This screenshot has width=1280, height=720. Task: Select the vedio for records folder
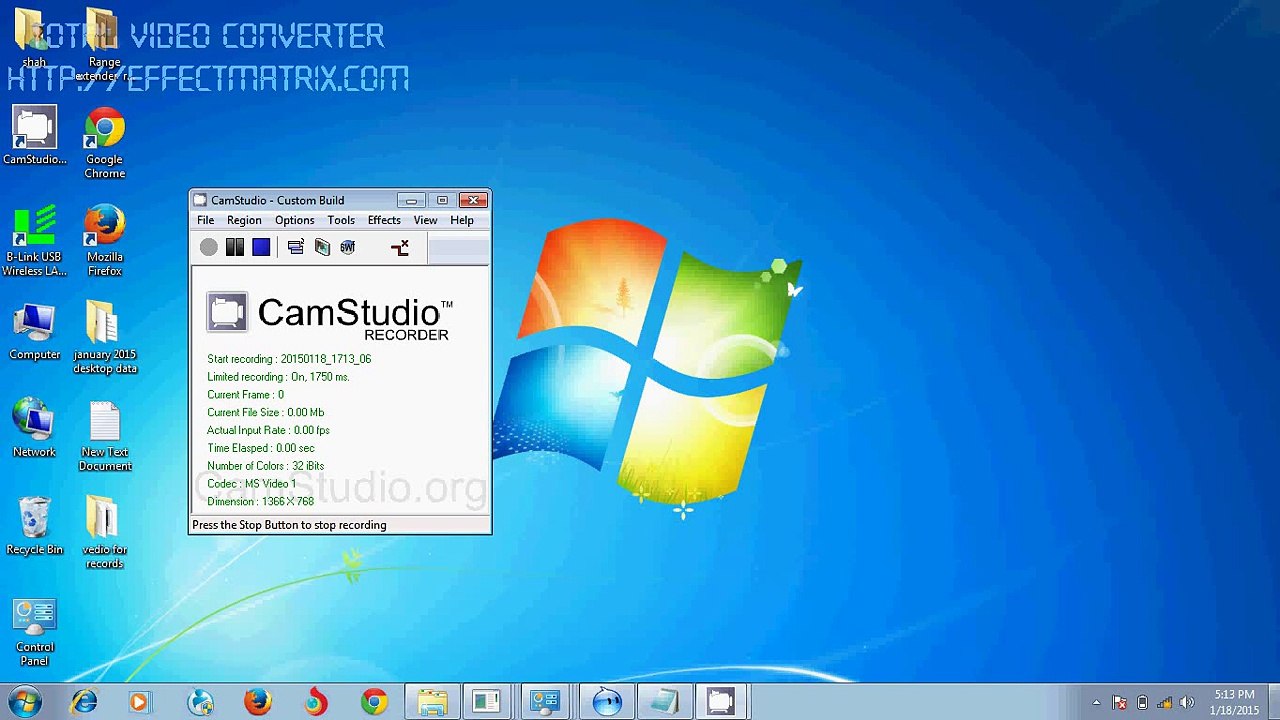click(x=104, y=533)
